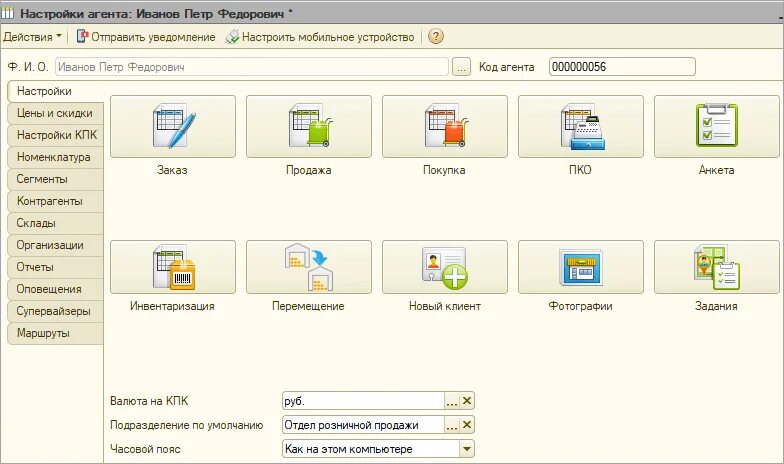Open the Задания tasks icon

click(x=716, y=267)
